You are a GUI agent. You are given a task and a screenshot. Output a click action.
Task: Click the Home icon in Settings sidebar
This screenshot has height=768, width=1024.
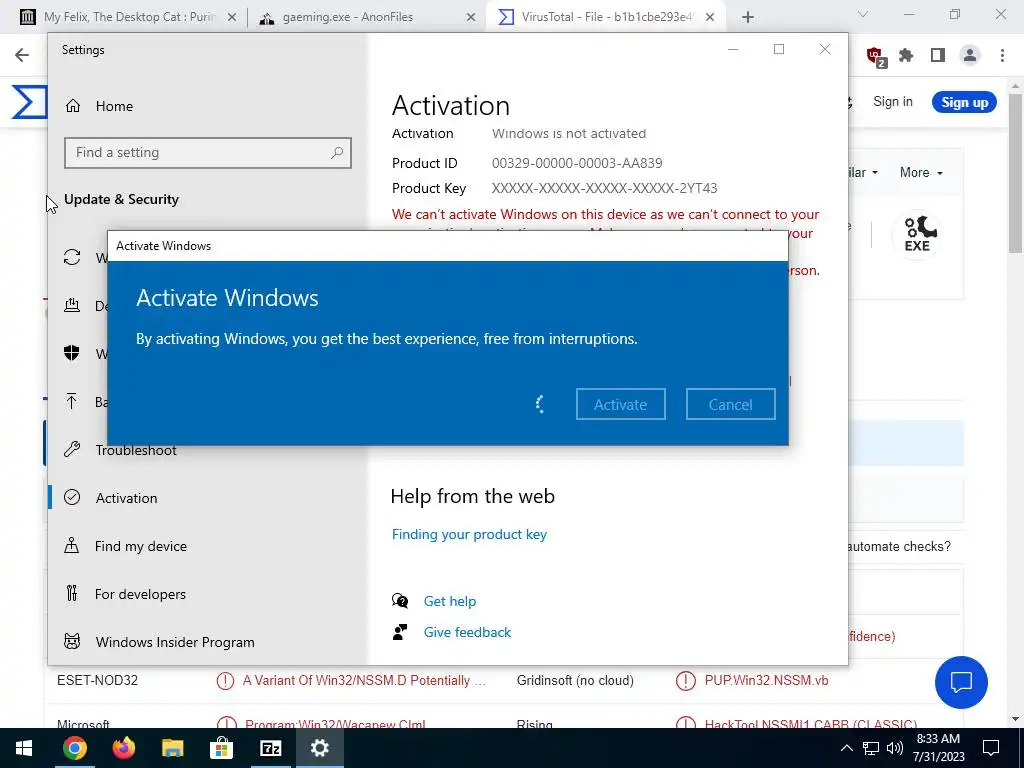coord(72,106)
